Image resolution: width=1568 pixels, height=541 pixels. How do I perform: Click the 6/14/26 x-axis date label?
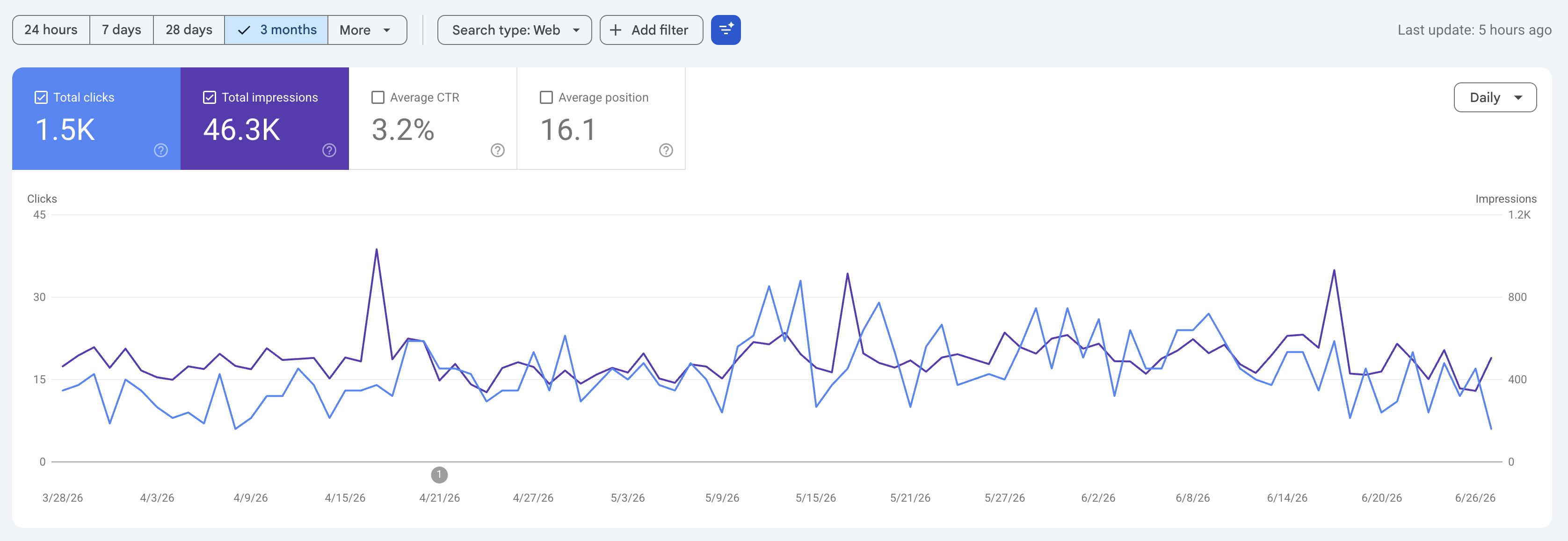click(x=1287, y=498)
